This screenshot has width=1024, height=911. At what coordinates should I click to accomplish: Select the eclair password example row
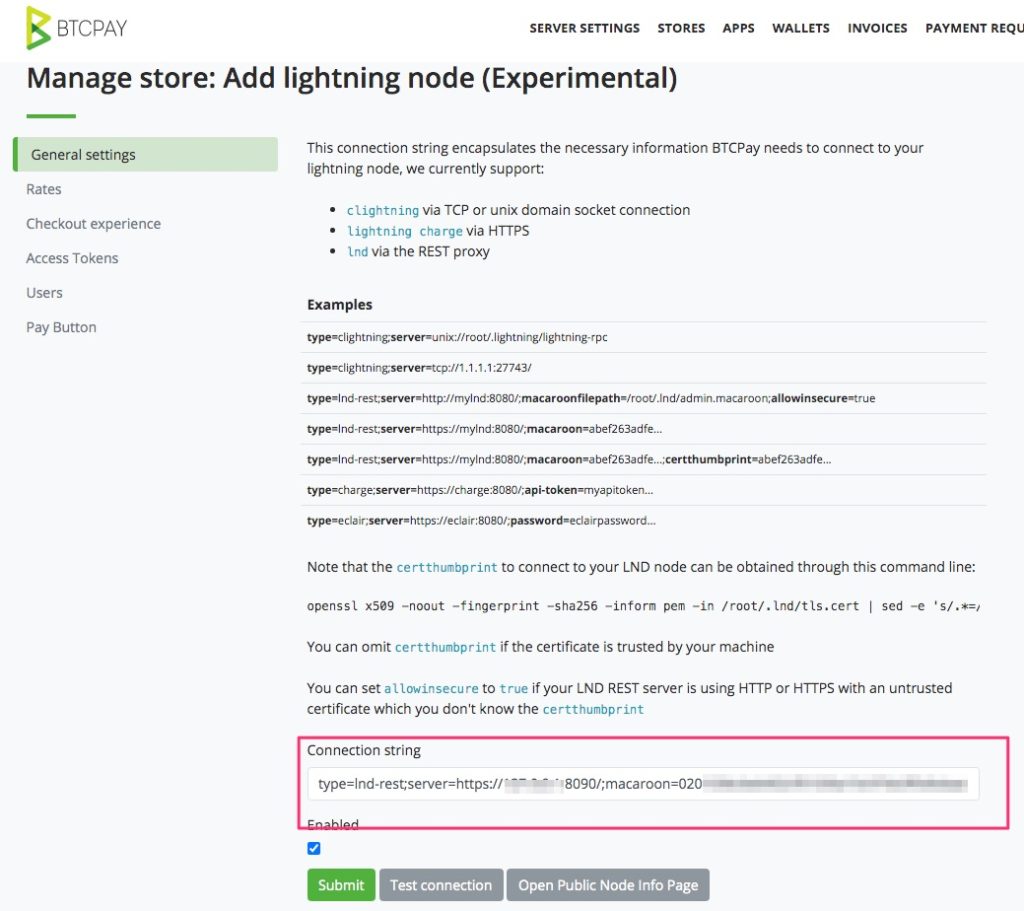click(643, 521)
